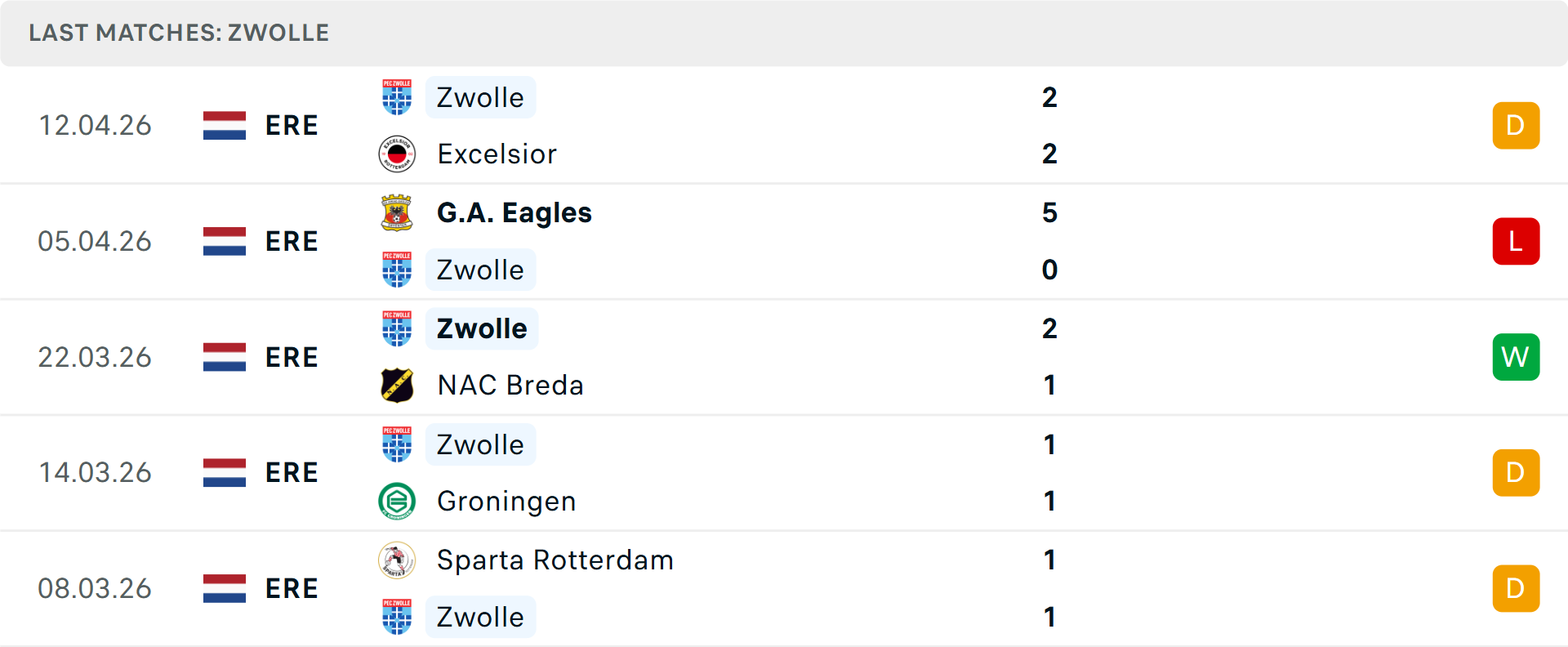Image resolution: width=1568 pixels, height=647 pixels.
Task: Open the Sparta Rotterdam team link
Action: click(x=555, y=560)
